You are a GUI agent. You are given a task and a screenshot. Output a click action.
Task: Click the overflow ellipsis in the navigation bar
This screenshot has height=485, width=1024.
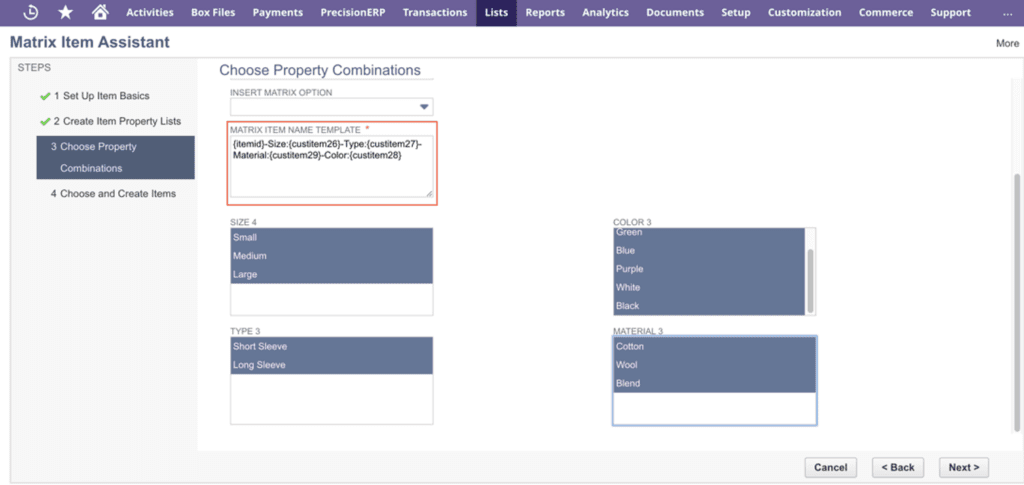point(1006,13)
